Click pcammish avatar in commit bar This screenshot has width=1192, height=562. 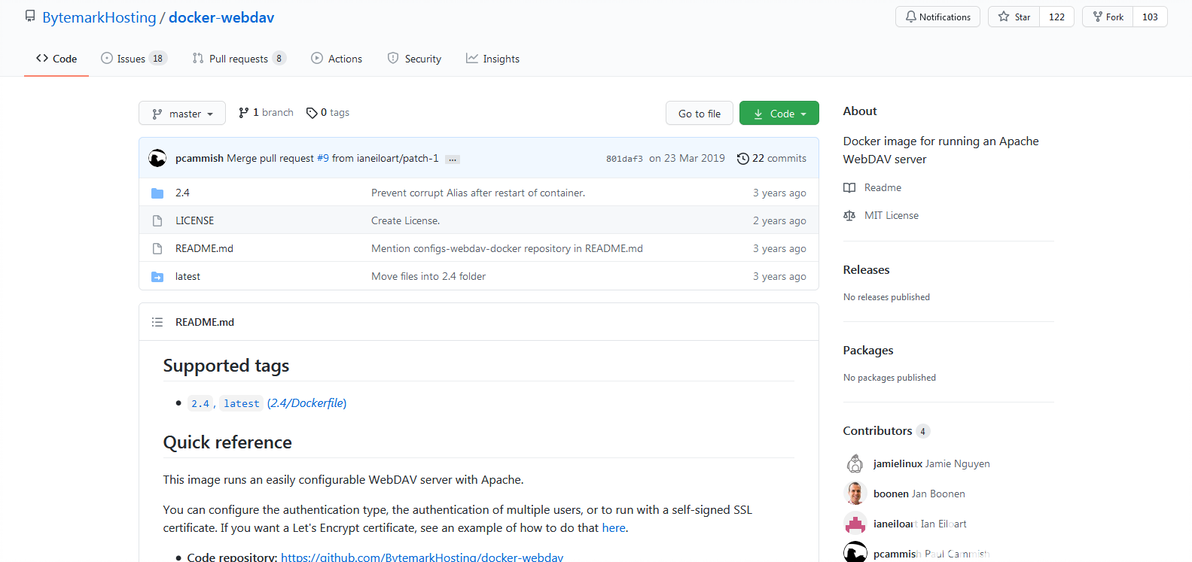coord(157,158)
